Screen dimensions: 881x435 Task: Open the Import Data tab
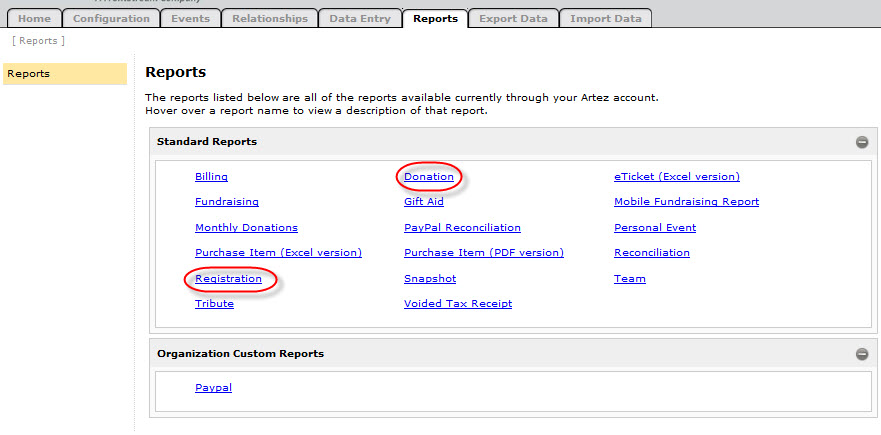(x=605, y=18)
